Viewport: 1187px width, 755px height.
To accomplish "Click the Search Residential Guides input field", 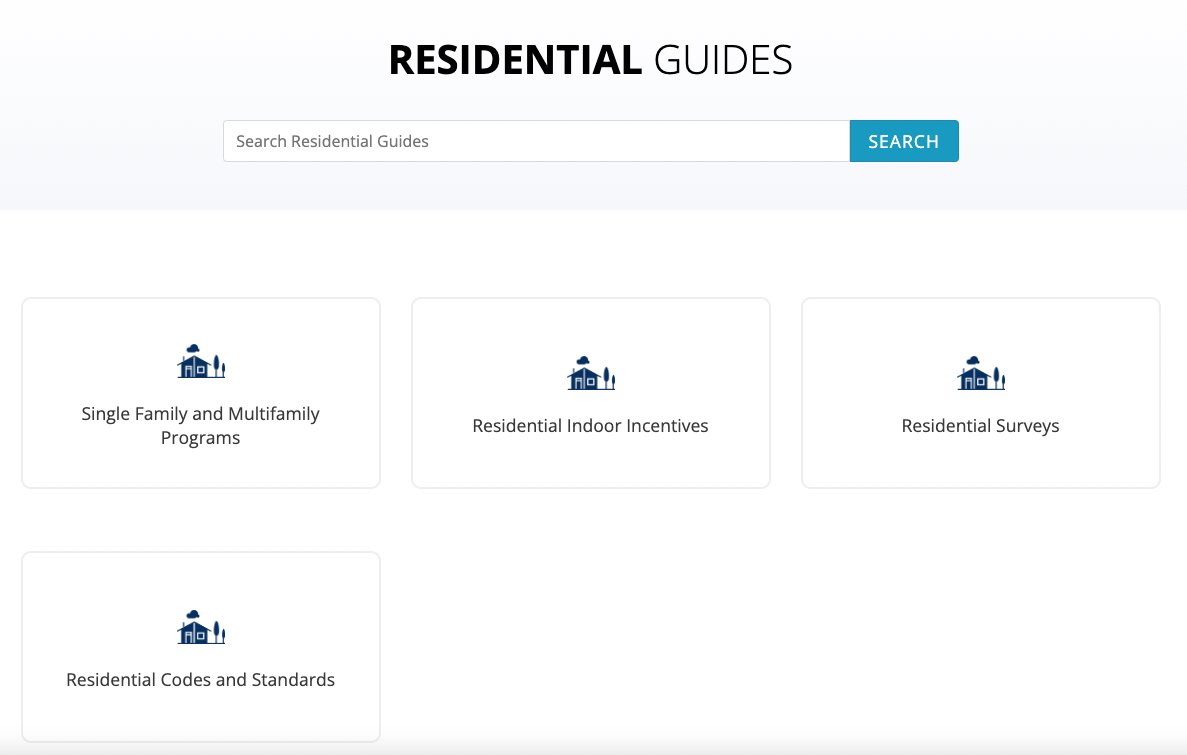I will [x=536, y=141].
